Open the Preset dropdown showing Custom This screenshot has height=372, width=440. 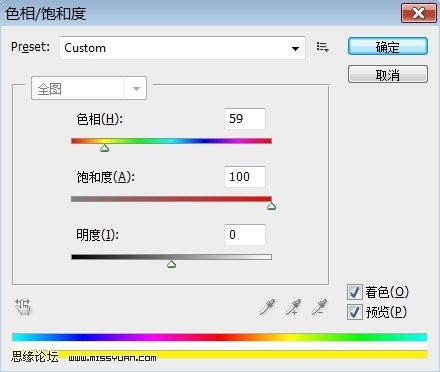[x=182, y=48]
